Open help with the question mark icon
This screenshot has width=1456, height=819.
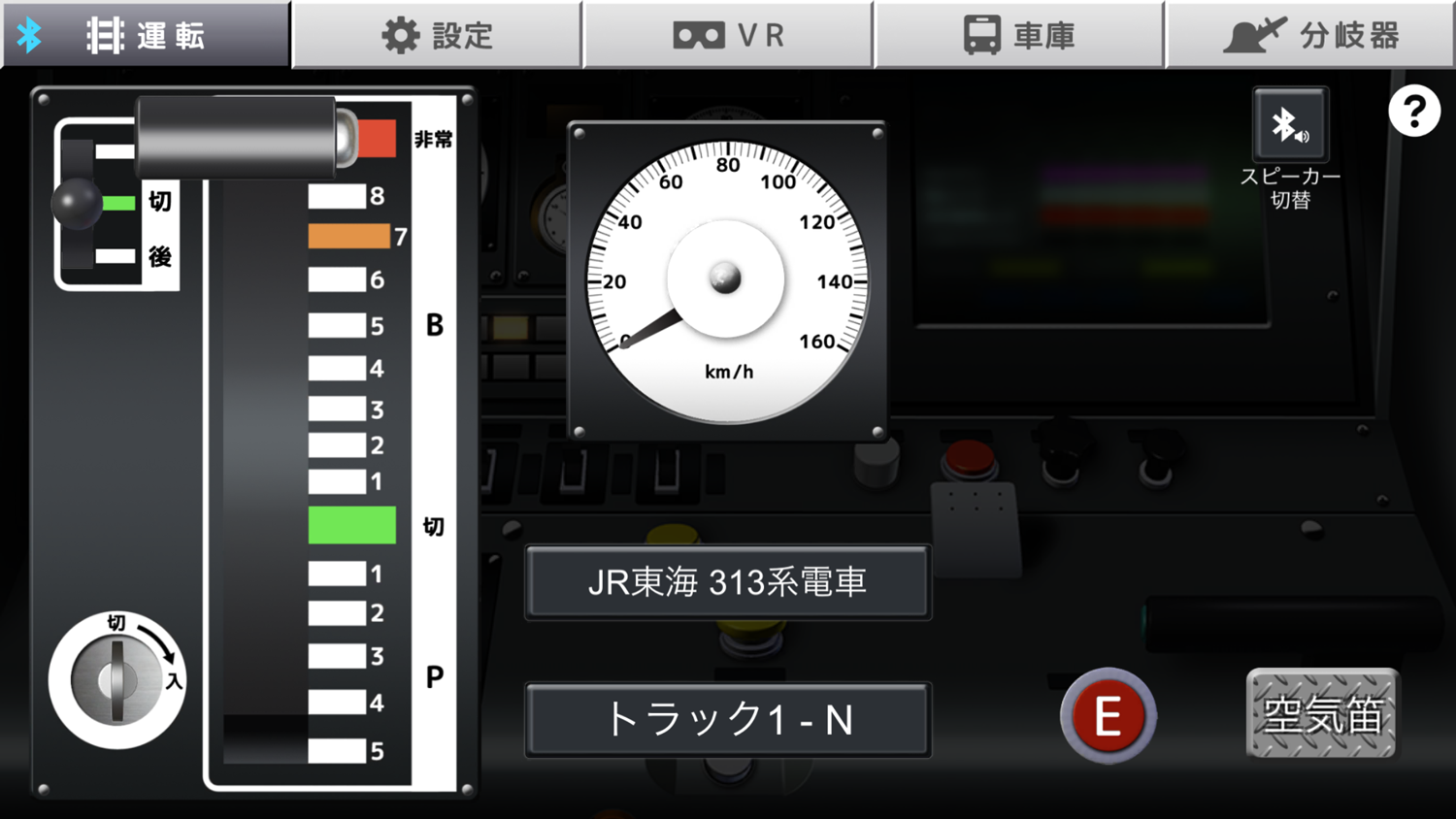(1414, 111)
